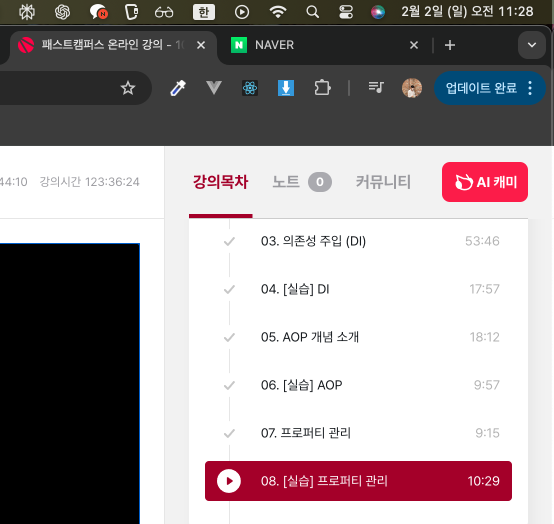Click the 9:57 duration text
This screenshot has width=554, height=524.
(x=487, y=385)
